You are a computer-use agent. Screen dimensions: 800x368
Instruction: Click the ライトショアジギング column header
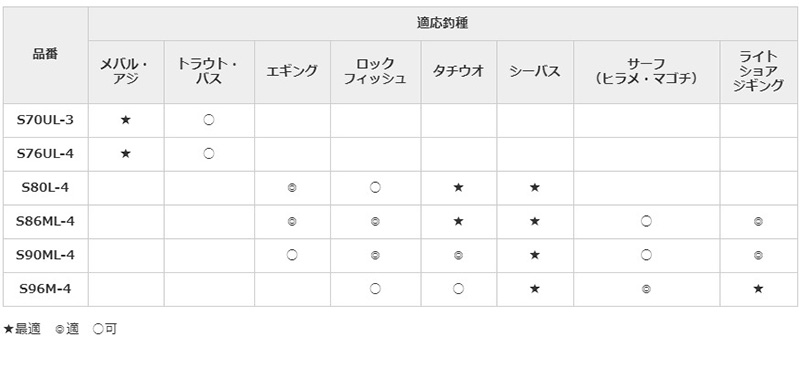click(758, 71)
